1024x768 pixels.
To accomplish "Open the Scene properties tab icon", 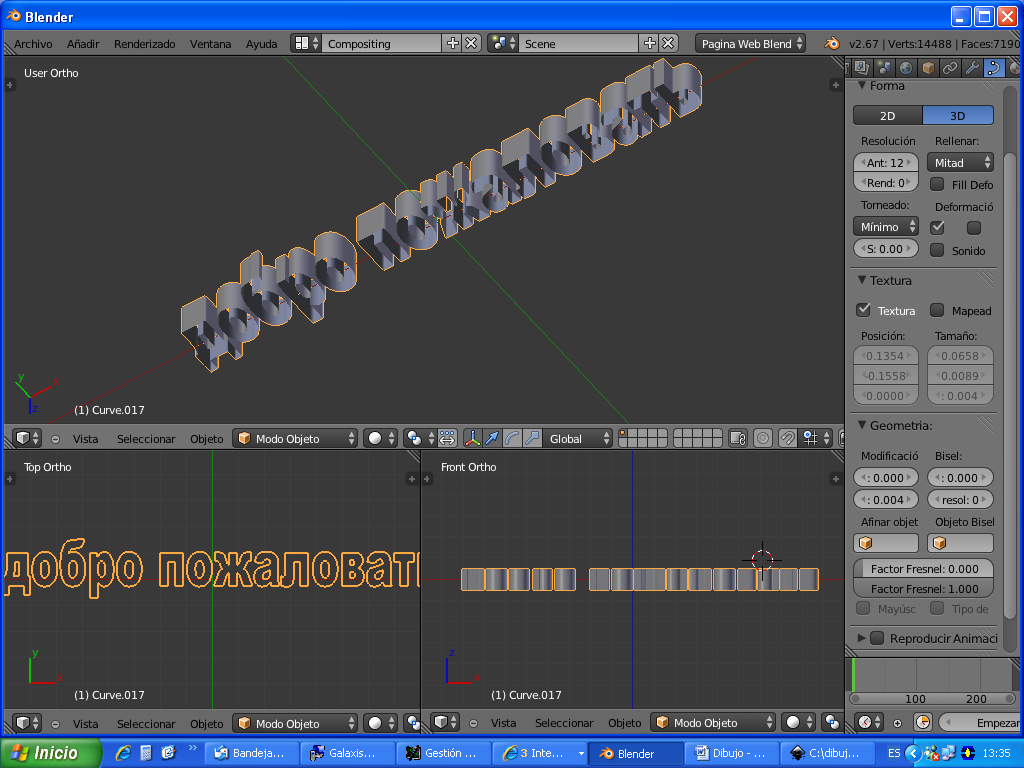I will coord(884,67).
